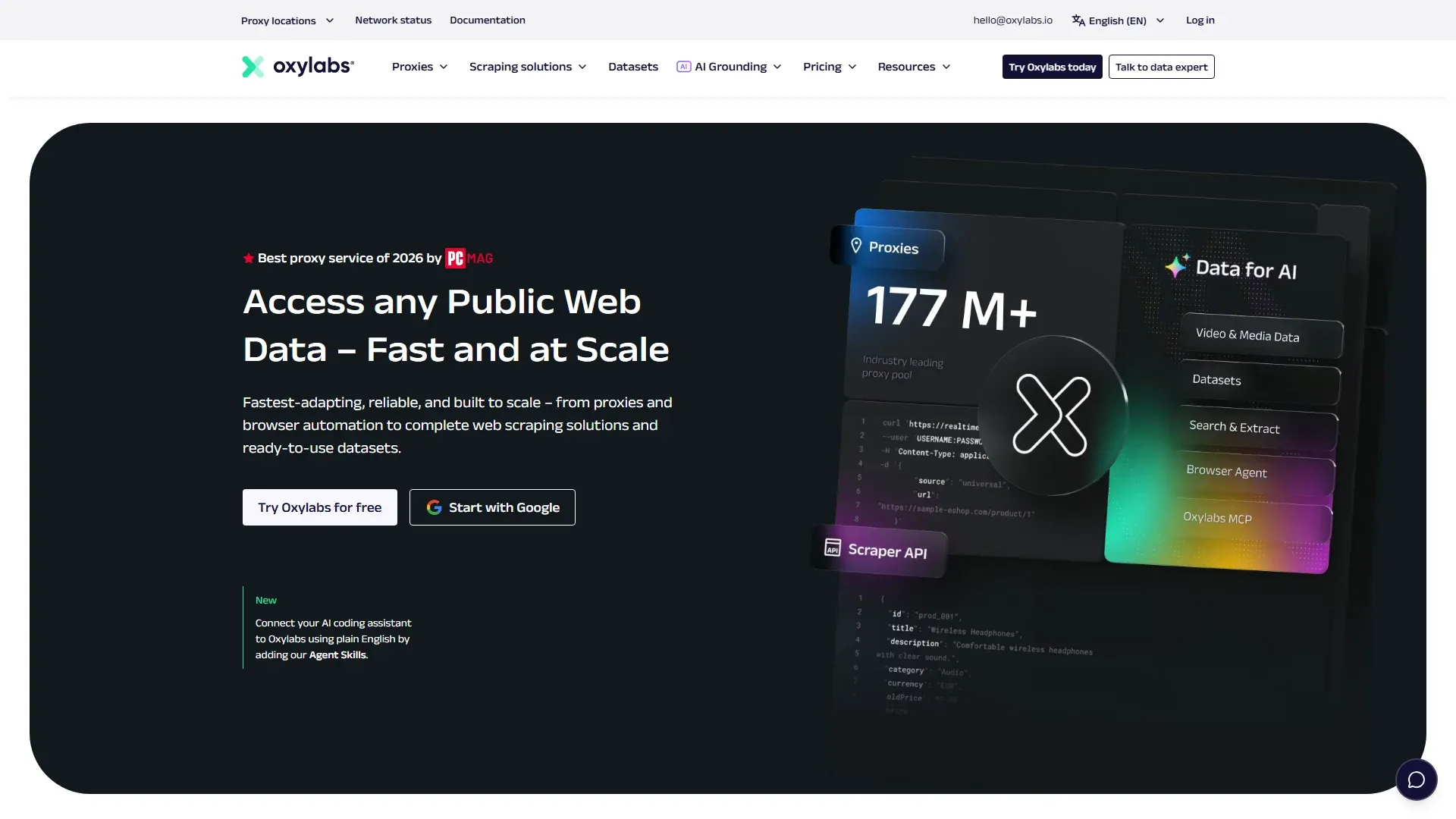Open the Datasets nav item

coord(633,67)
